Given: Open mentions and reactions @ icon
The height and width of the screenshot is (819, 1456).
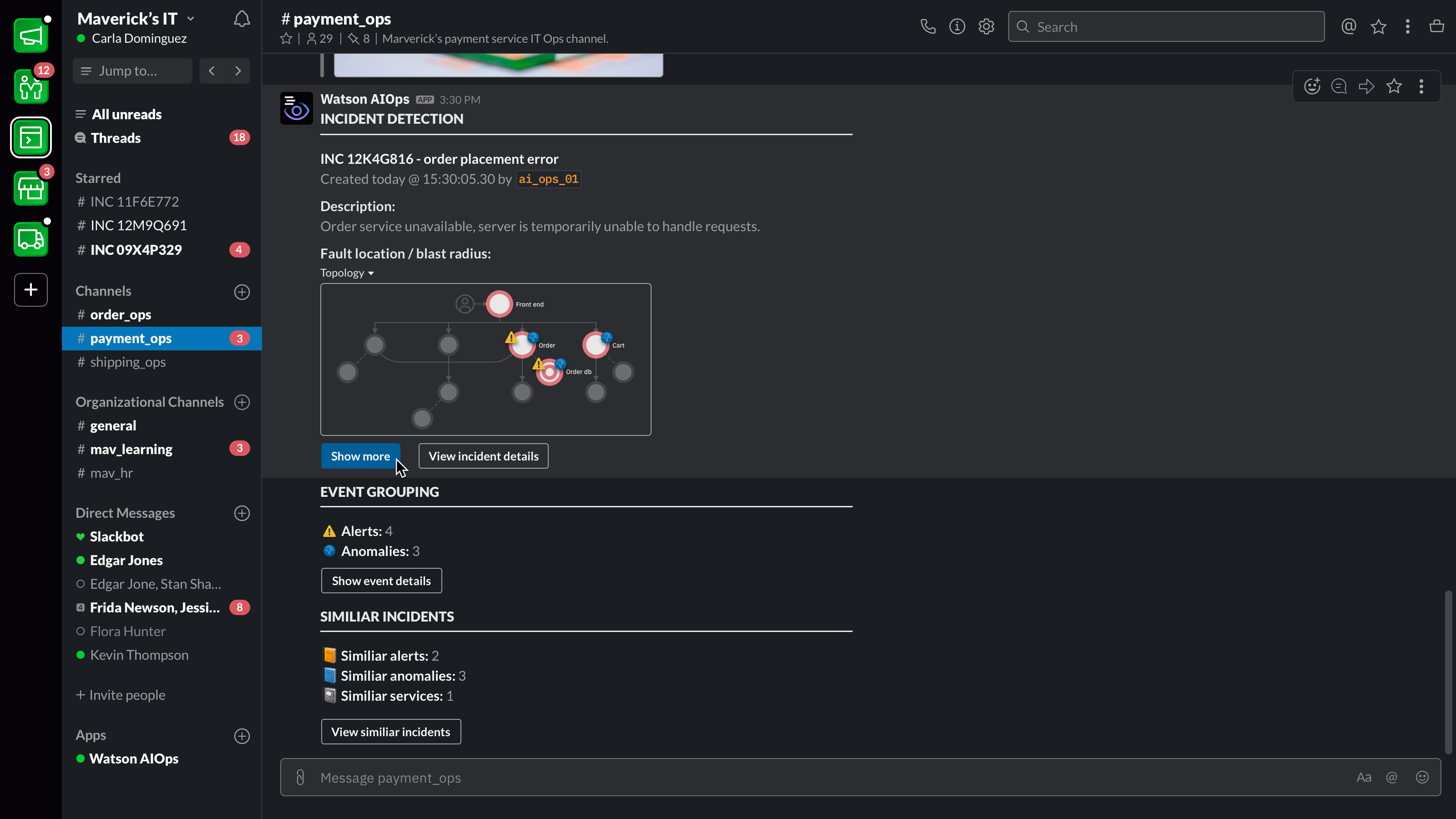Looking at the screenshot, I should 1349,26.
